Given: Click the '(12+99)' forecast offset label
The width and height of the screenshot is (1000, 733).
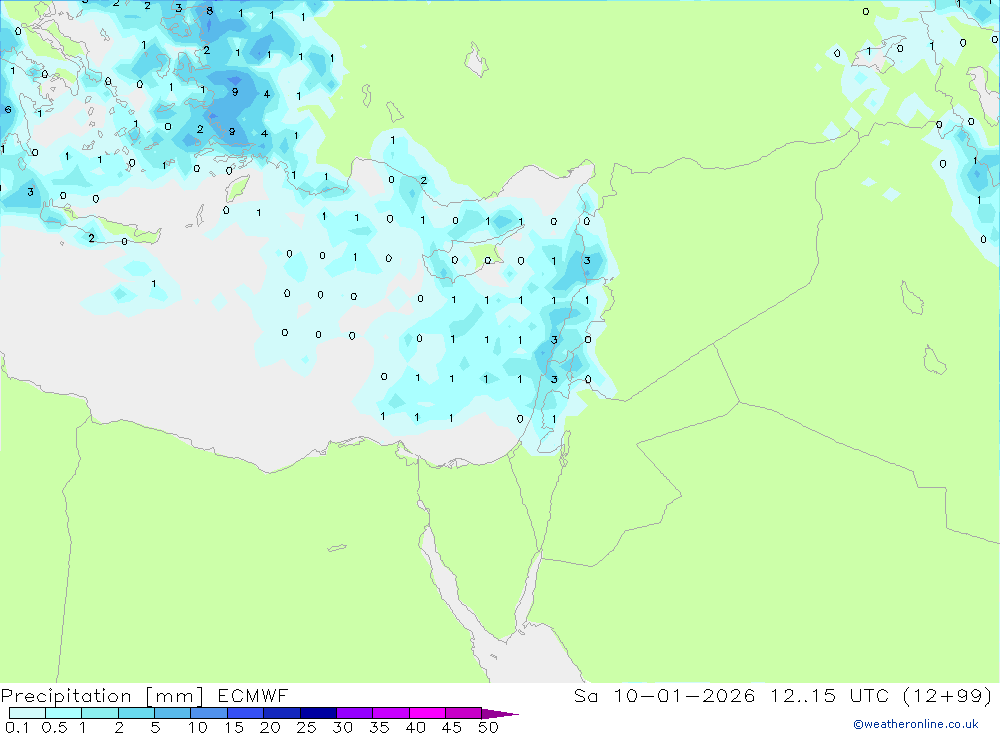Looking at the screenshot, I should coord(948,695).
